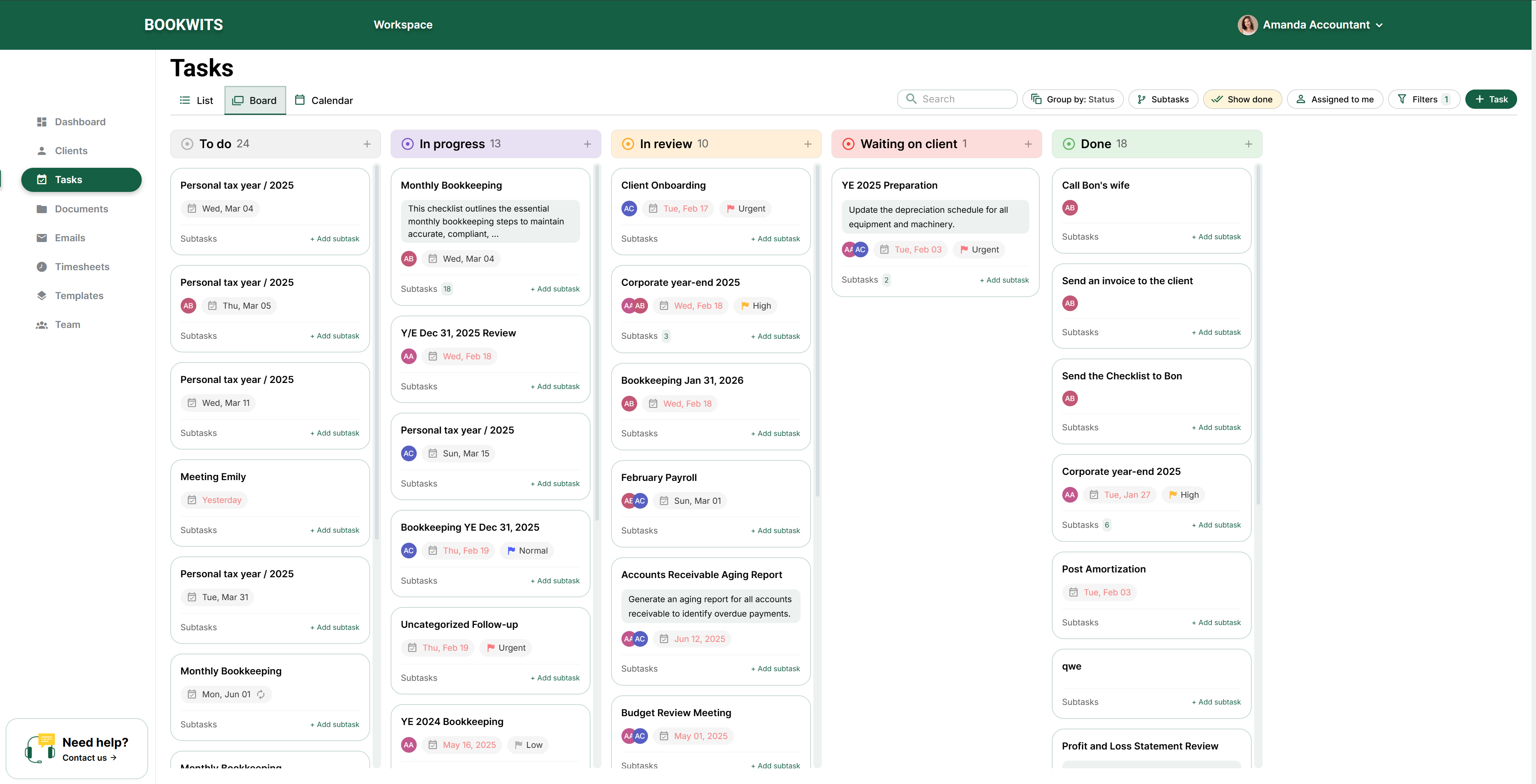This screenshot has width=1536, height=784.
Task: Click the task Search field
Action: [x=957, y=100]
